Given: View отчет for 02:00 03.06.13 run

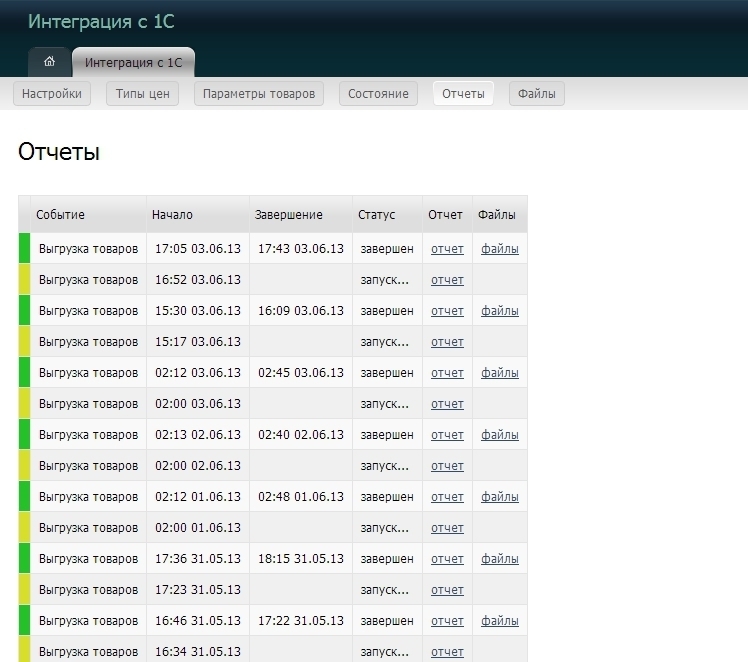Looking at the screenshot, I should [x=447, y=403].
